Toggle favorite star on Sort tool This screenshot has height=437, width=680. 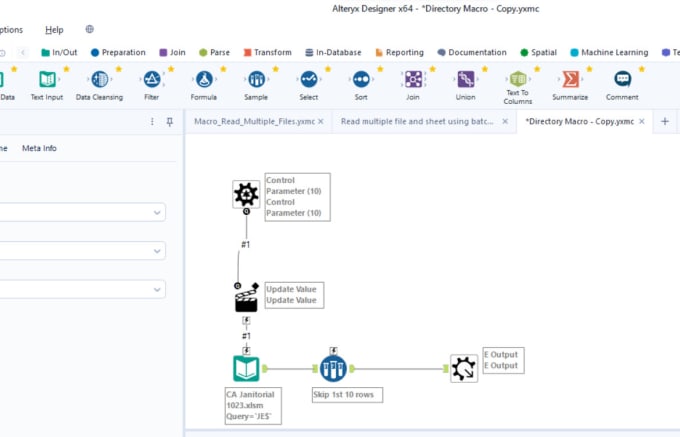pos(380,69)
